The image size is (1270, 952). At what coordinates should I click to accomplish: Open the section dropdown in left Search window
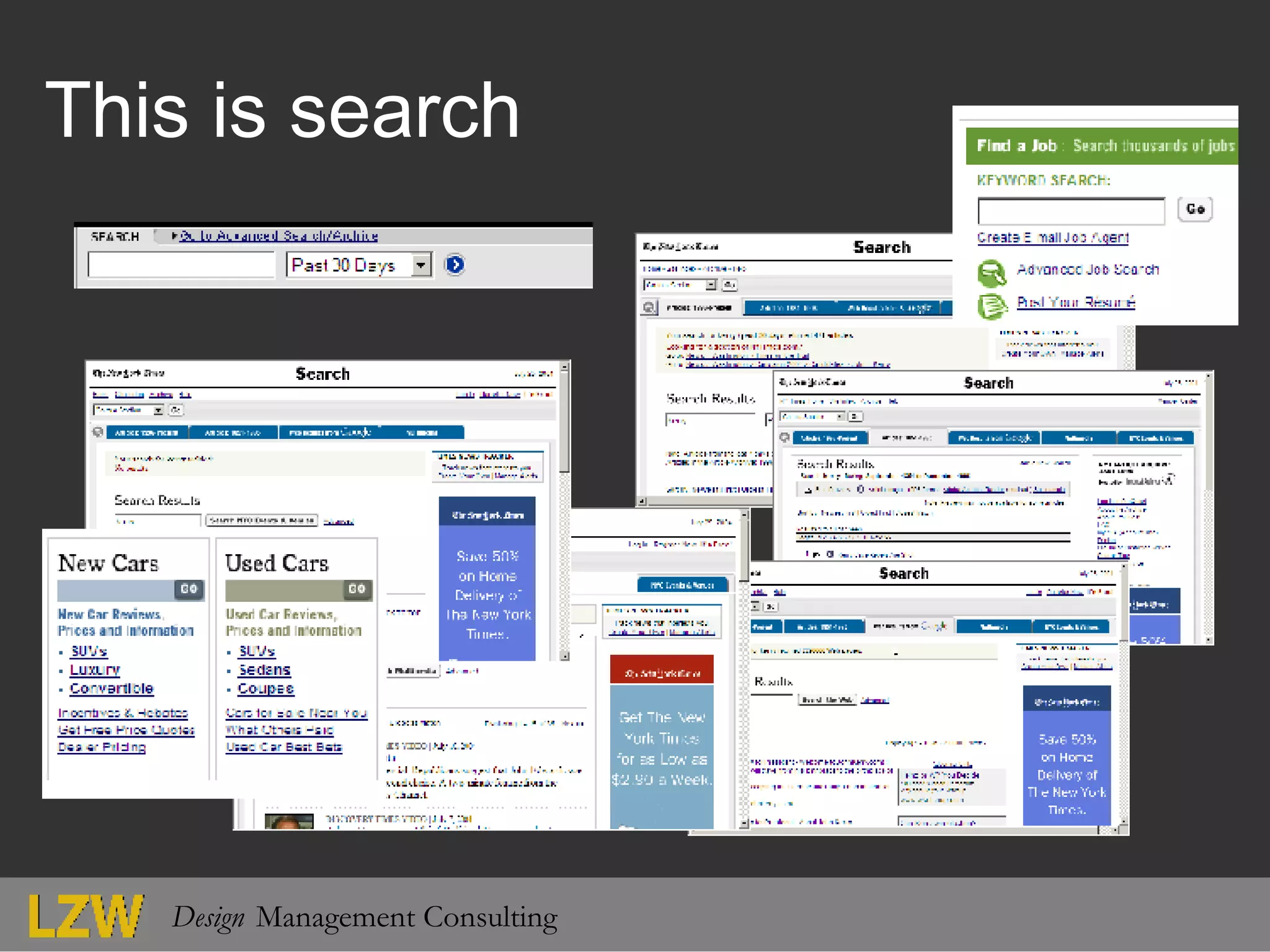pos(128,410)
